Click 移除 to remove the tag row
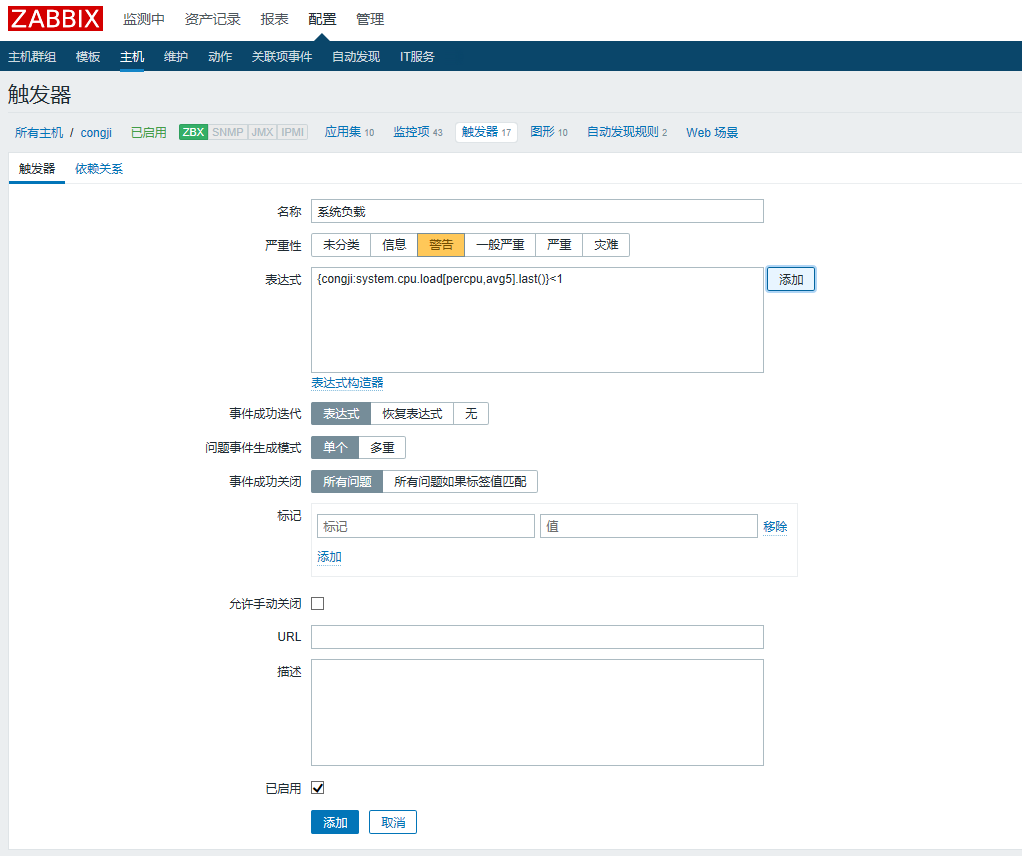 coord(775,526)
